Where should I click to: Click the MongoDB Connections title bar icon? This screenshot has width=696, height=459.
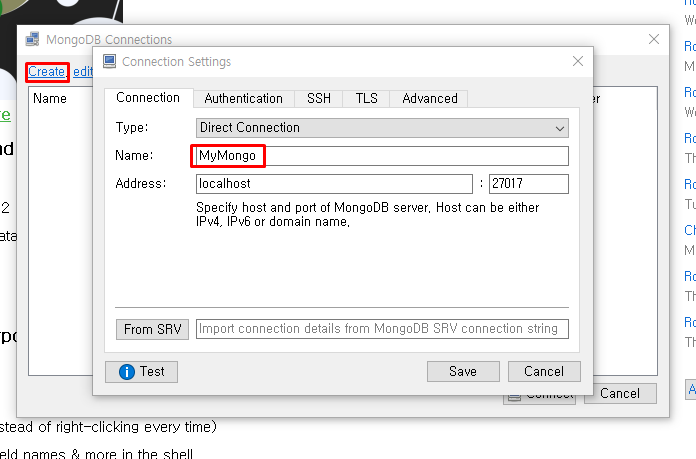tap(32, 40)
